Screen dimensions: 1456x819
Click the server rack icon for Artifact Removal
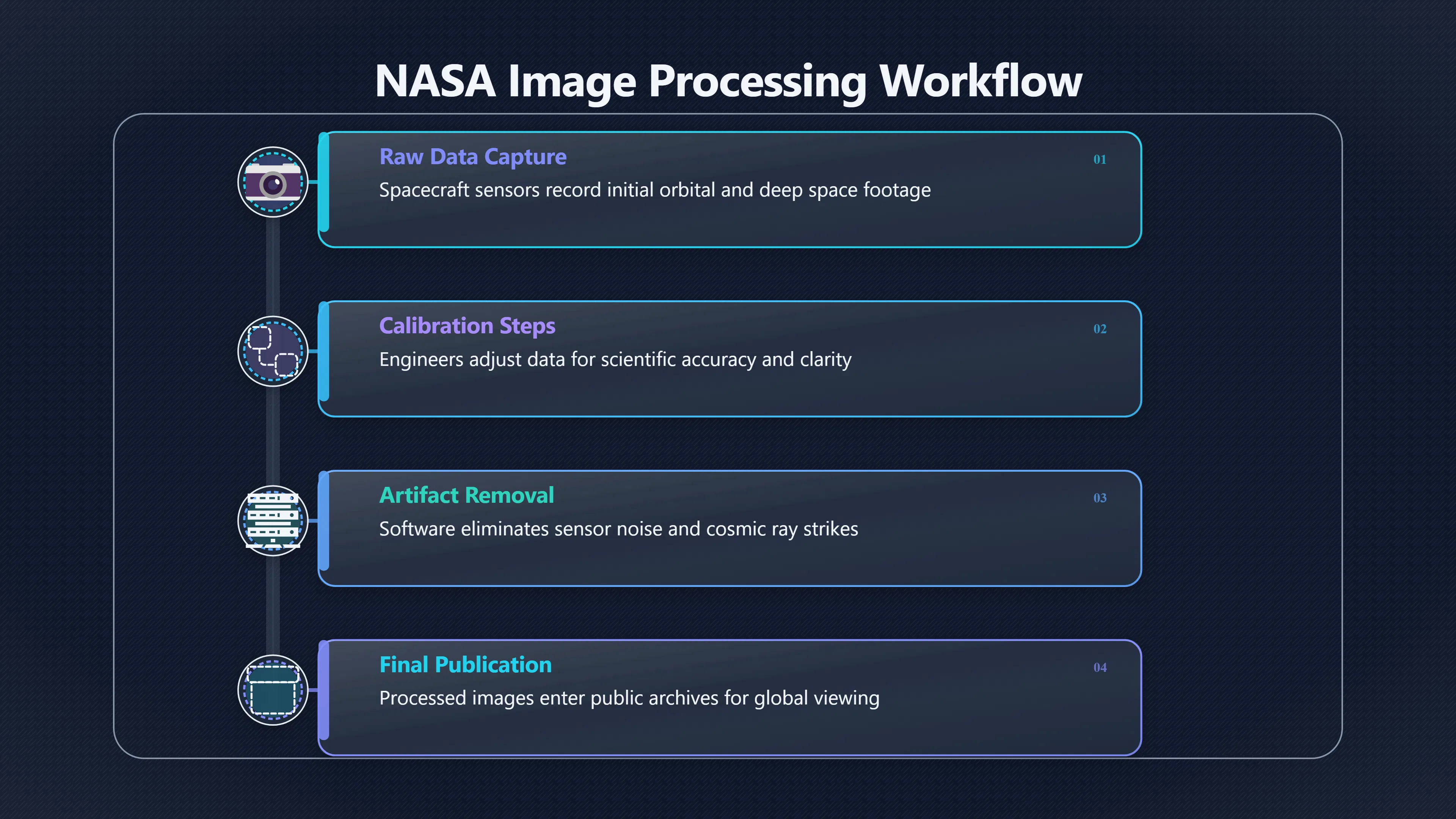click(273, 521)
